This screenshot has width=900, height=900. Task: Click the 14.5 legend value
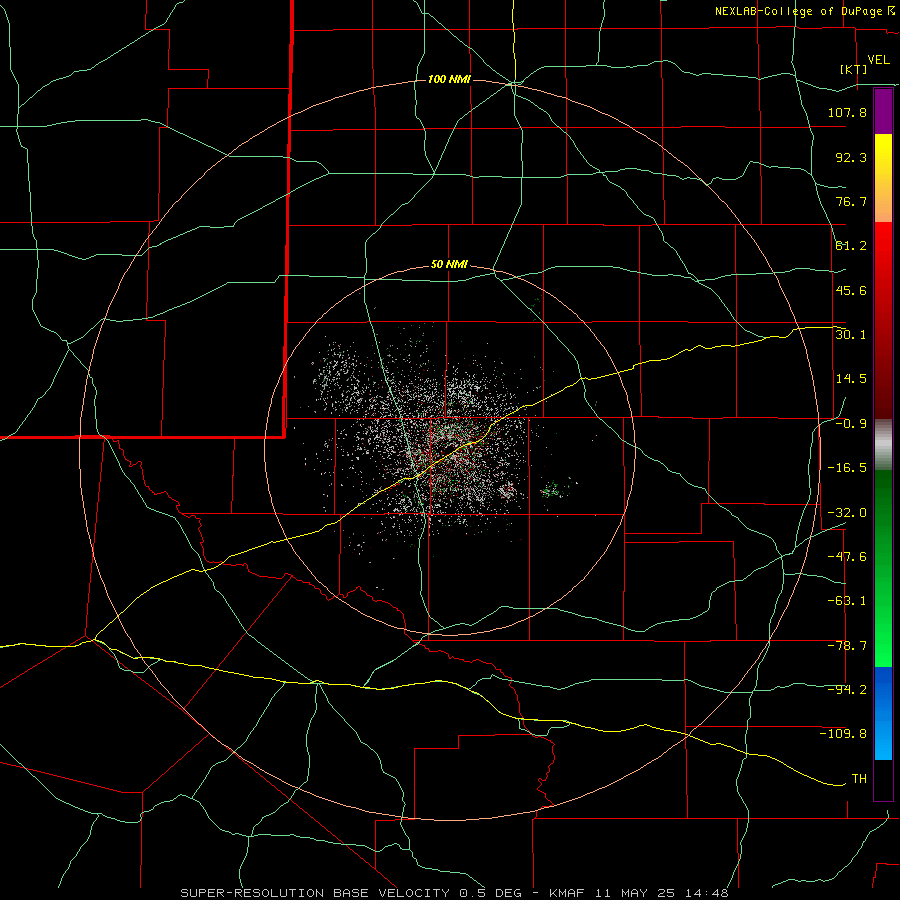click(x=851, y=379)
